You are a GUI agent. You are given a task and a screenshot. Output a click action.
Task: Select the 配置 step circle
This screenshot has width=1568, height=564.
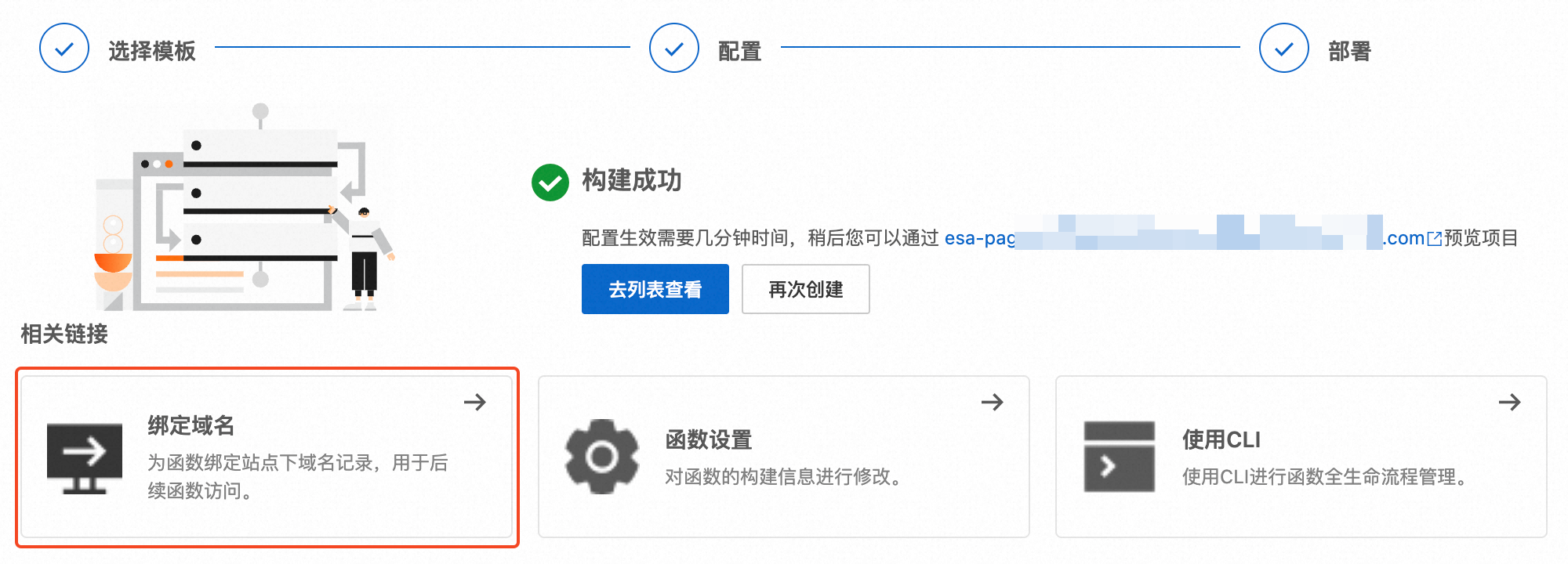coord(674,49)
